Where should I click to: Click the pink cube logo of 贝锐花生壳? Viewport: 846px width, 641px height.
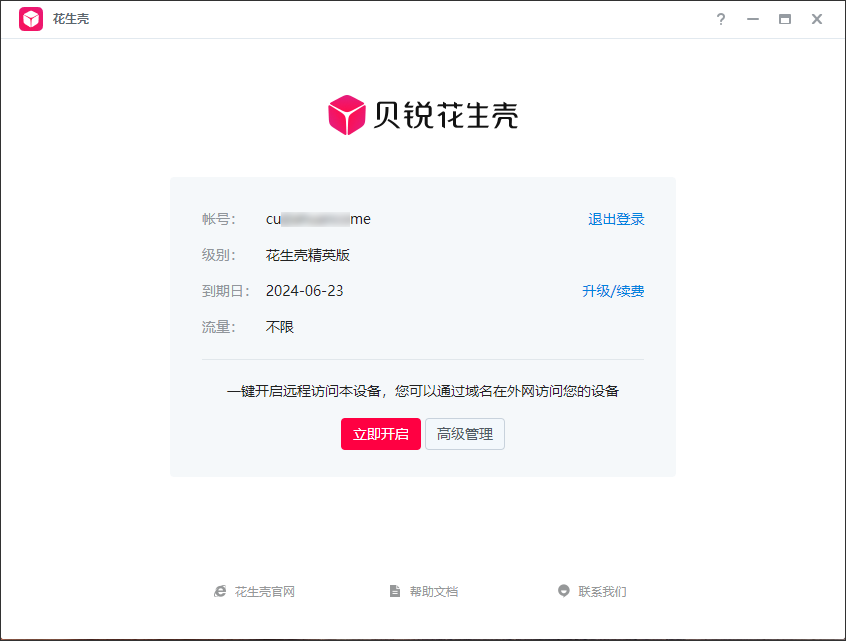click(x=347, y=115)
